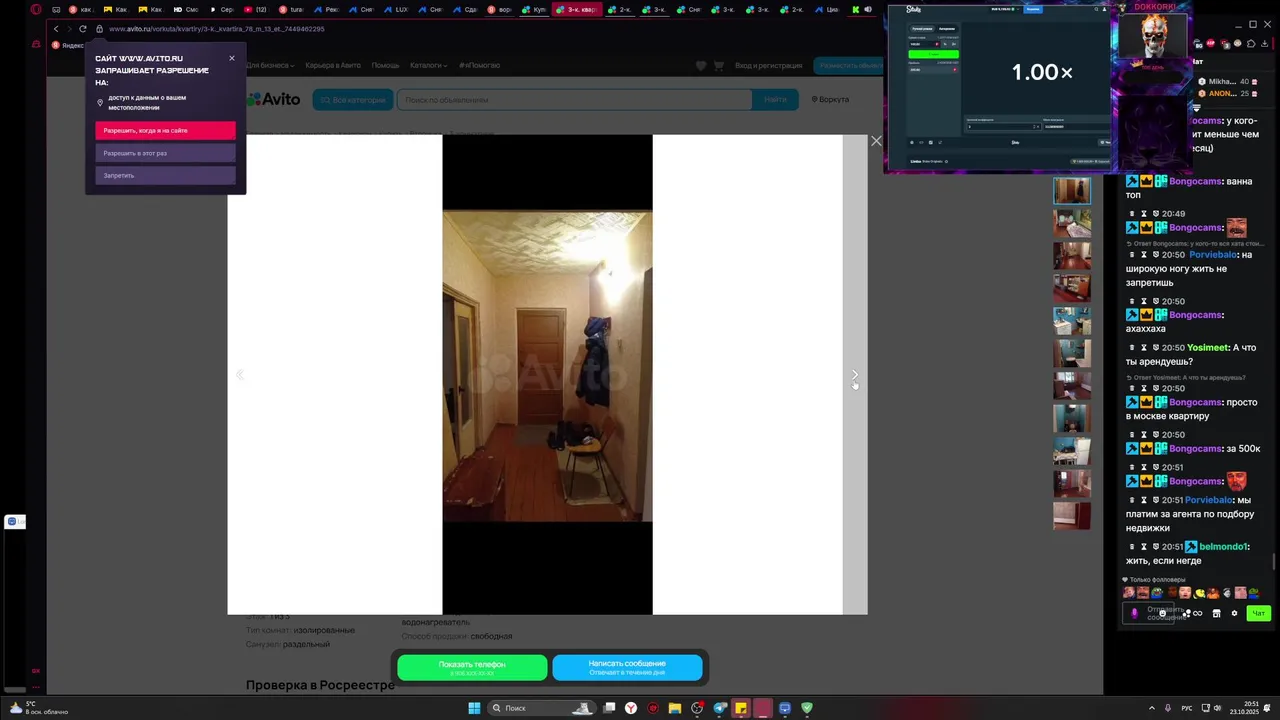Click 'Запретить' in permission popup

pos(166,175)
